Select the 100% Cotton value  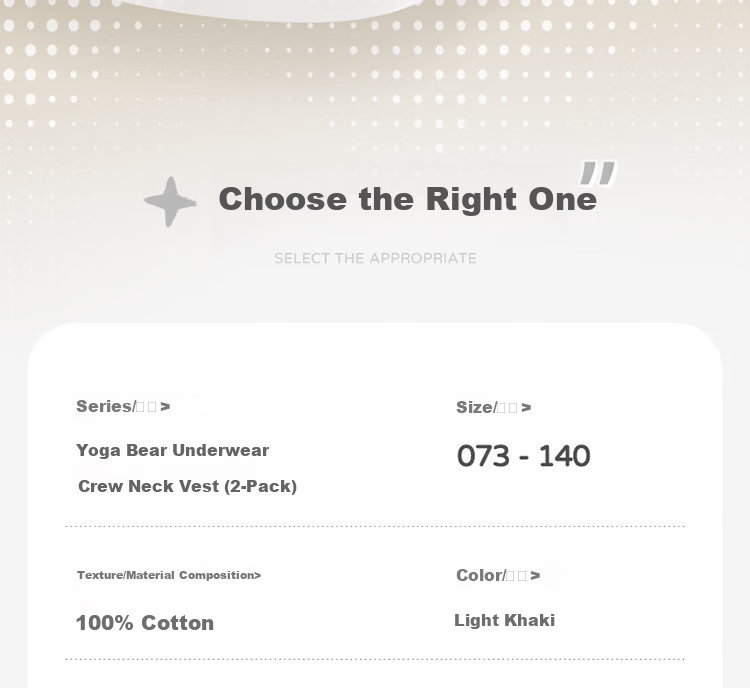click(145, 623)
